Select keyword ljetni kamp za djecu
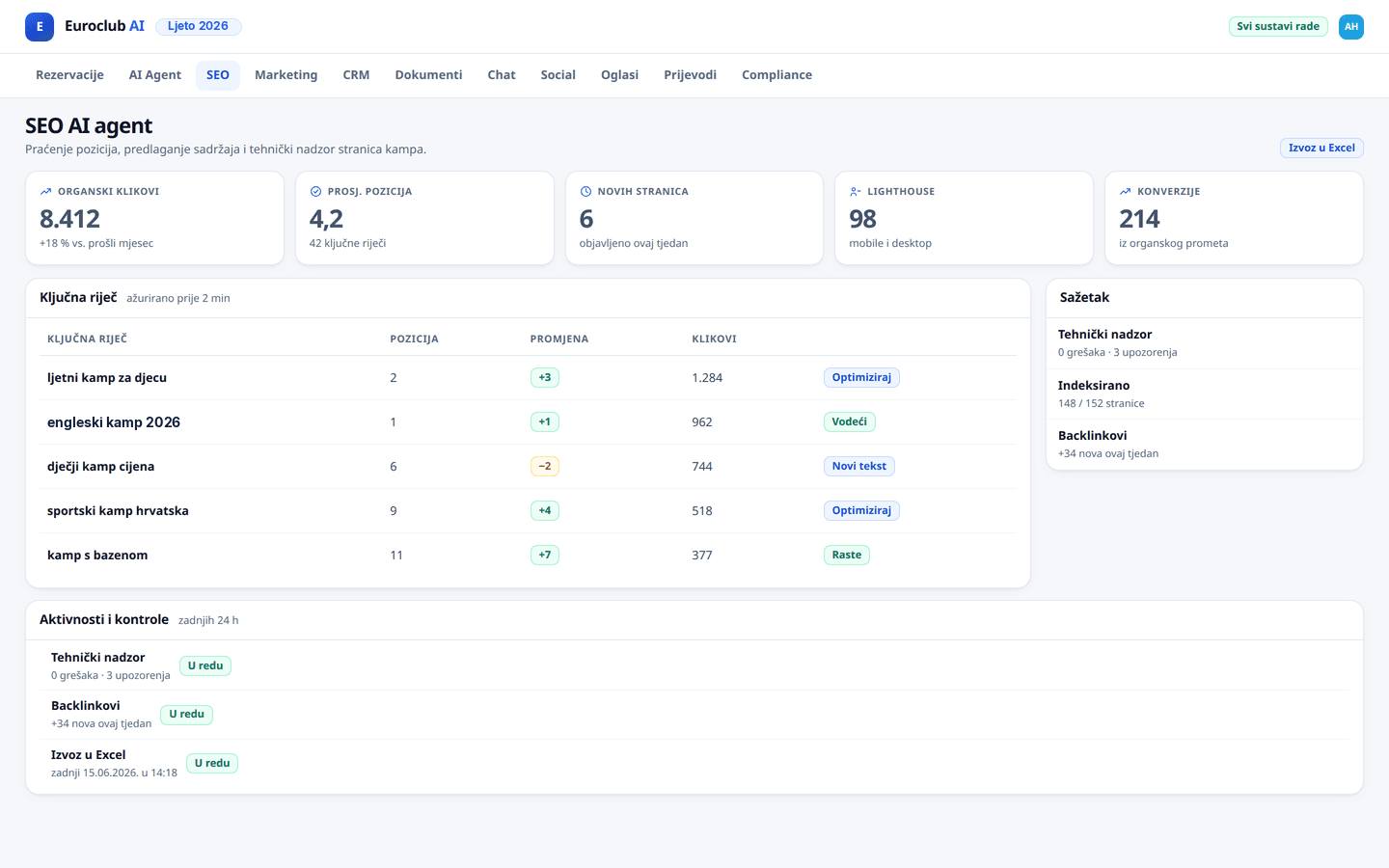 tap(107, 378)
